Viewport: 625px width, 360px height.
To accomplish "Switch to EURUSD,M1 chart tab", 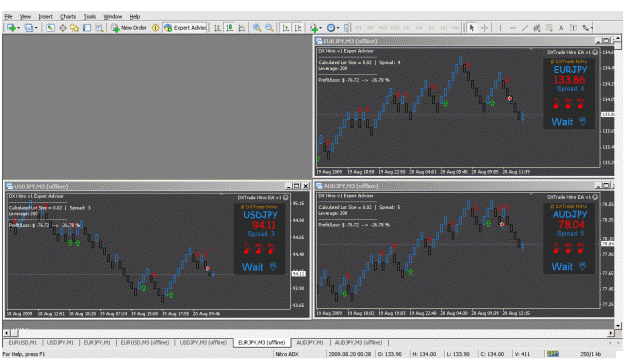I will (23, 342).
